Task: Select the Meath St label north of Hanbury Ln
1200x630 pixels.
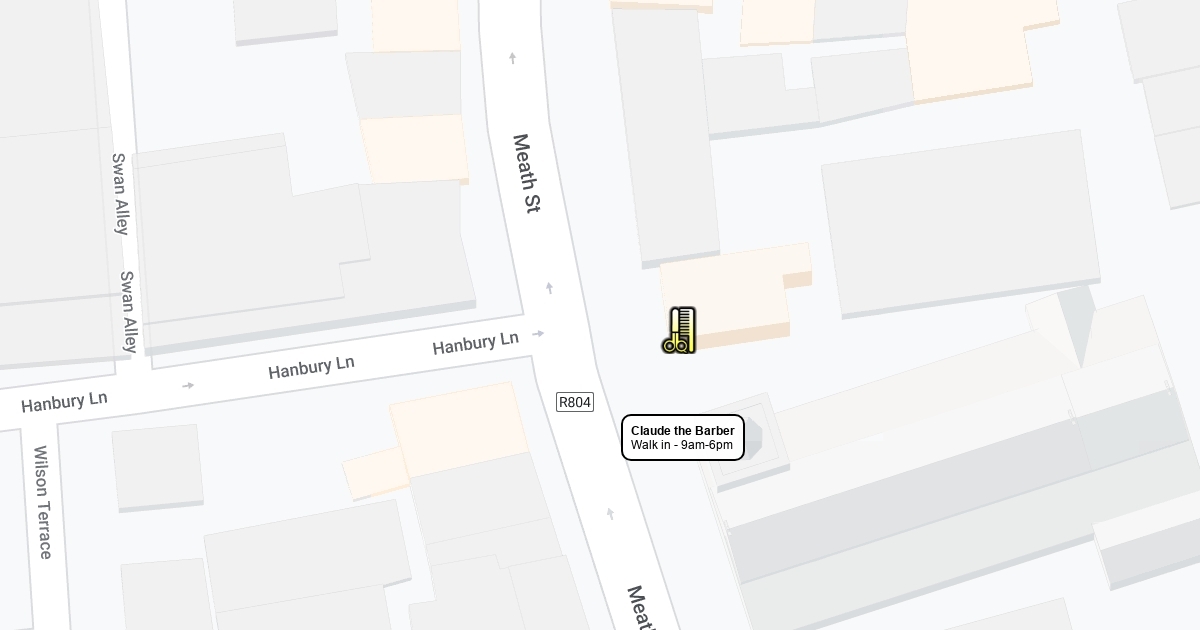Action: click(526, 174)
